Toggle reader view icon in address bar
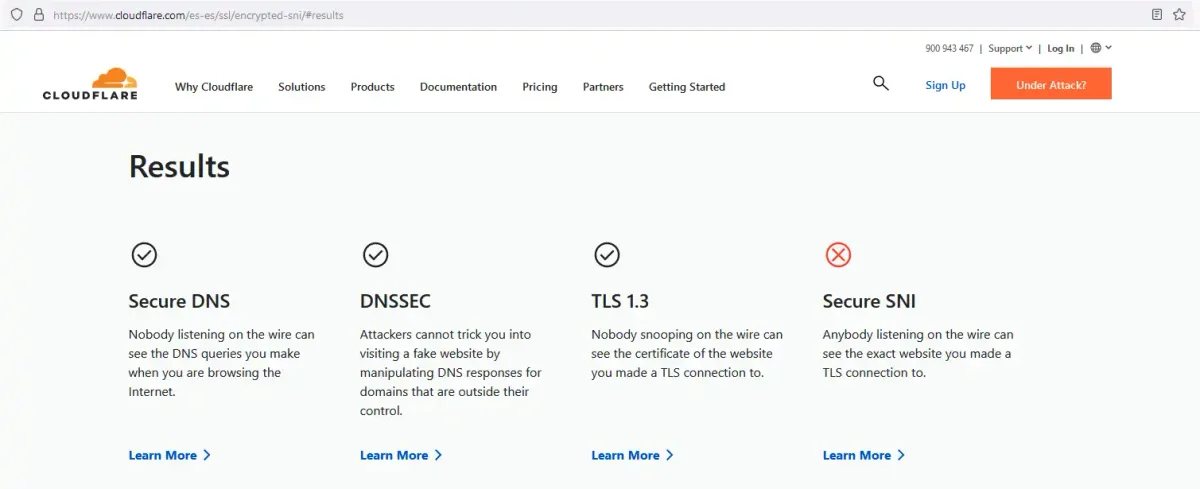 [1157, 15]
